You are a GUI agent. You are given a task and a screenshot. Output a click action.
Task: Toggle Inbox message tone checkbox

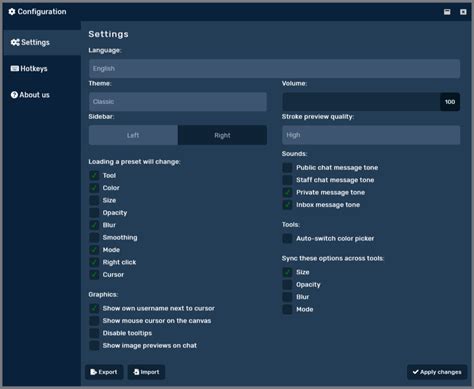[287, 205]
